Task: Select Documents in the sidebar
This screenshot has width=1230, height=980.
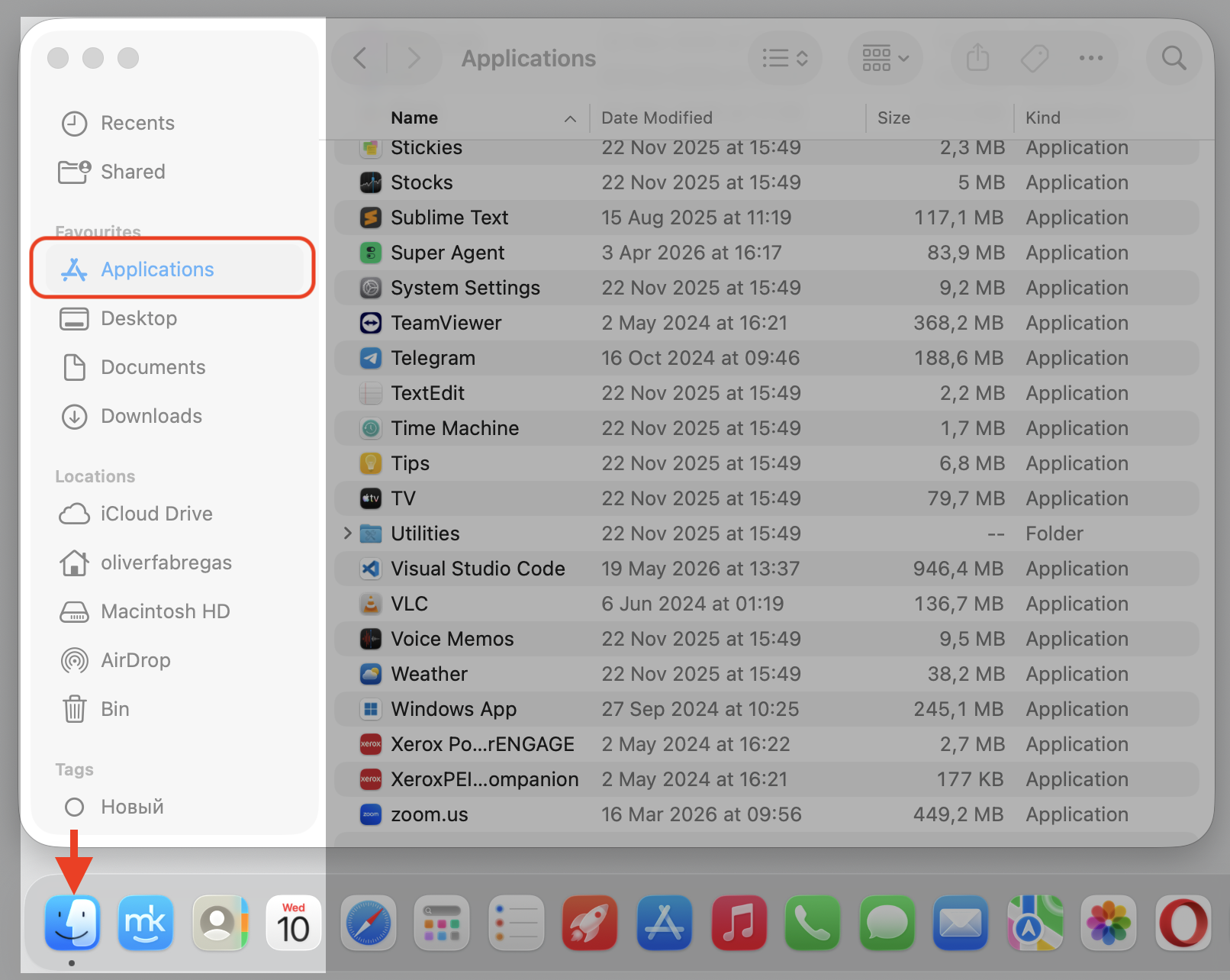Action: pos(175,367)
